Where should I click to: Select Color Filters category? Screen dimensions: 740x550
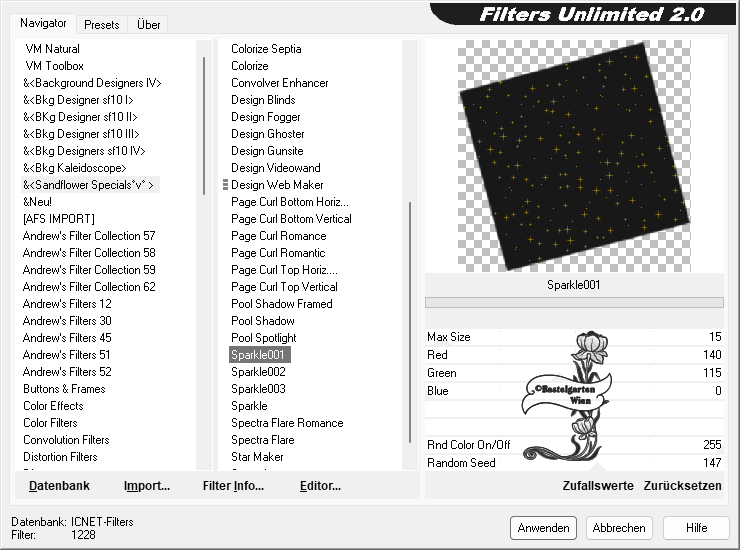click(50, 423)
